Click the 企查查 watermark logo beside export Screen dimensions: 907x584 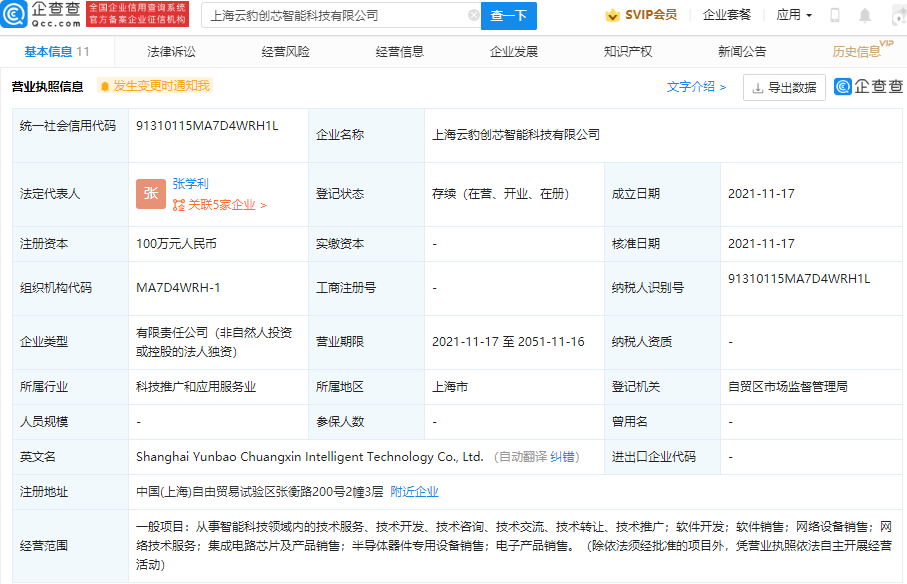868,87
